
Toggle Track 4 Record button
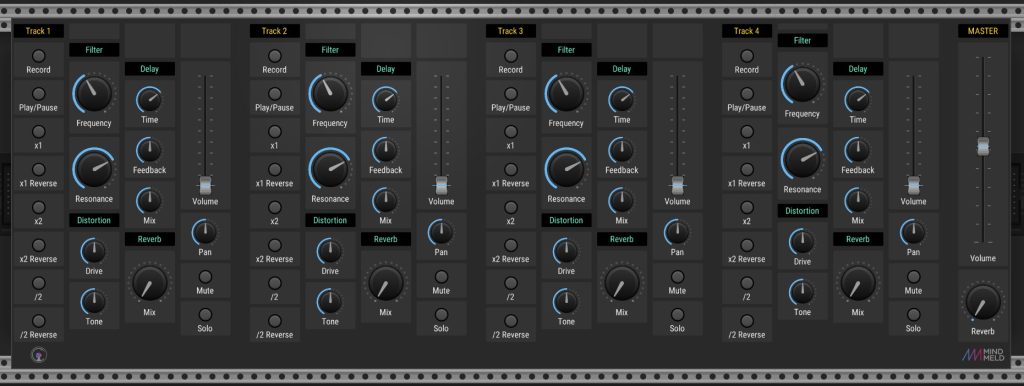[x=747, y=56]
